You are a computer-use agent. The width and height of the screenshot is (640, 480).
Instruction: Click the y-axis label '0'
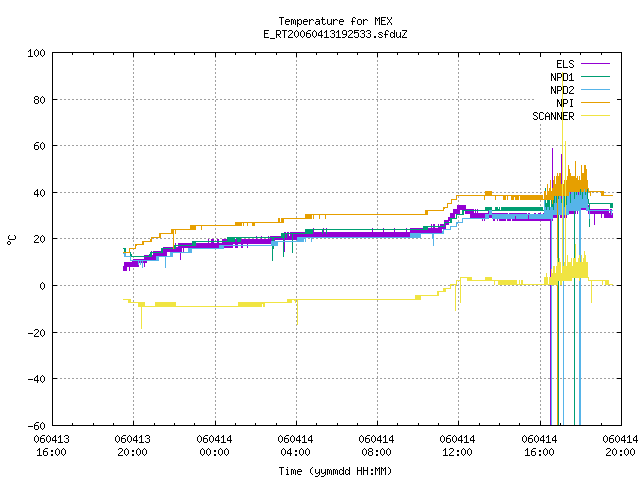coord(42,286)
